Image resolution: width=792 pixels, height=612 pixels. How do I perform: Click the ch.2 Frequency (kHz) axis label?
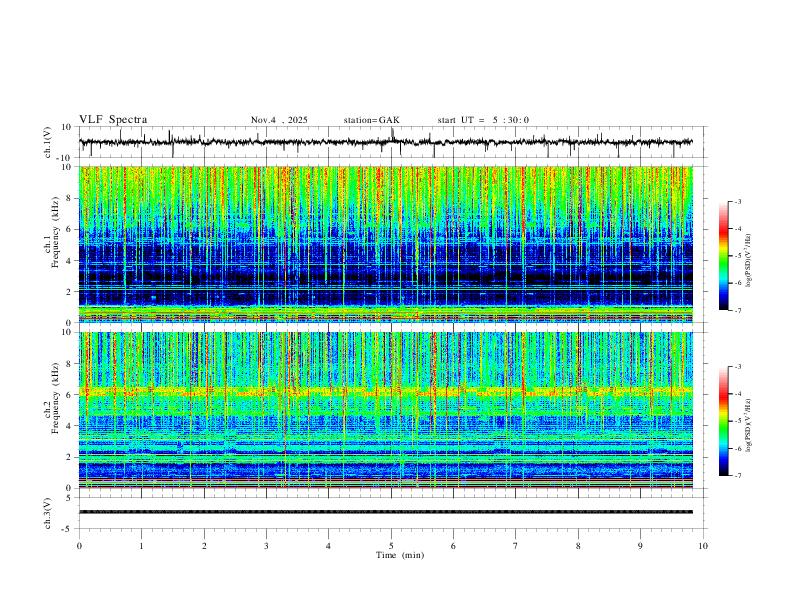[52, 397]
